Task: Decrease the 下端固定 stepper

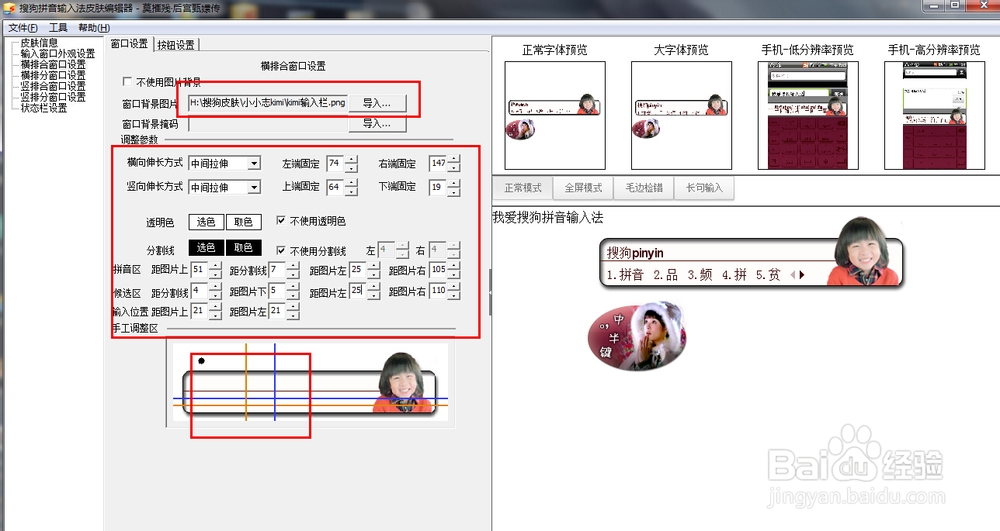Action: [454, 192]
